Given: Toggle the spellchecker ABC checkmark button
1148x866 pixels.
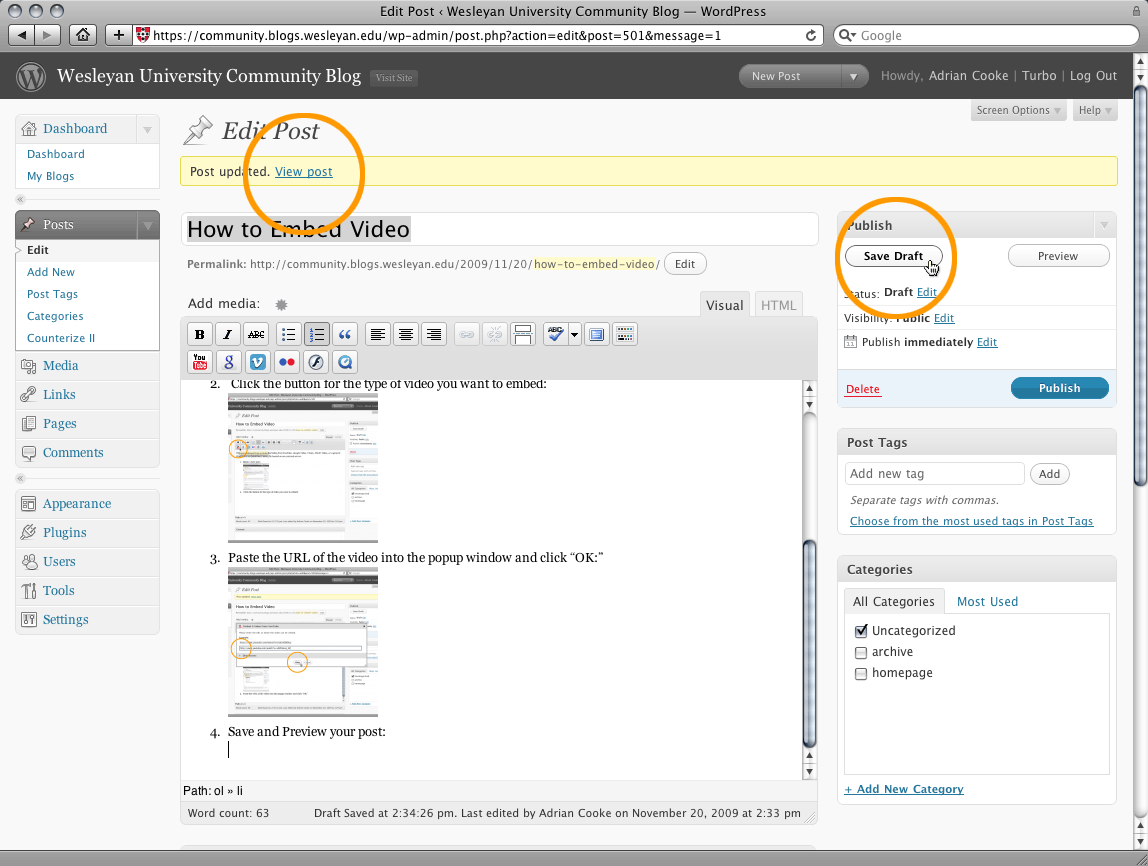Looking at the screenshot, I should [556, 335].
